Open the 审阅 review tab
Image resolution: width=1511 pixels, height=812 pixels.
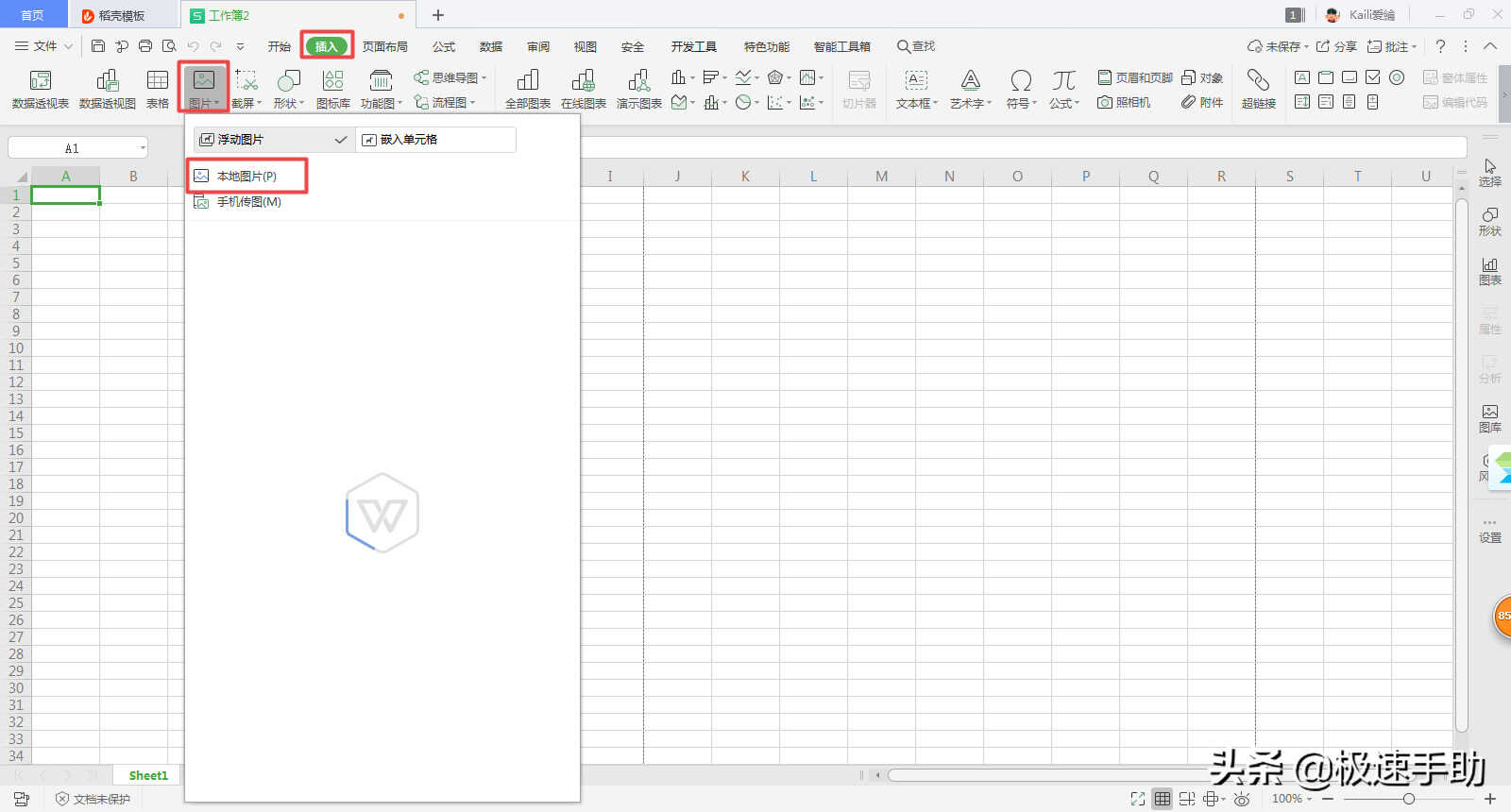(x=538, y=46)
